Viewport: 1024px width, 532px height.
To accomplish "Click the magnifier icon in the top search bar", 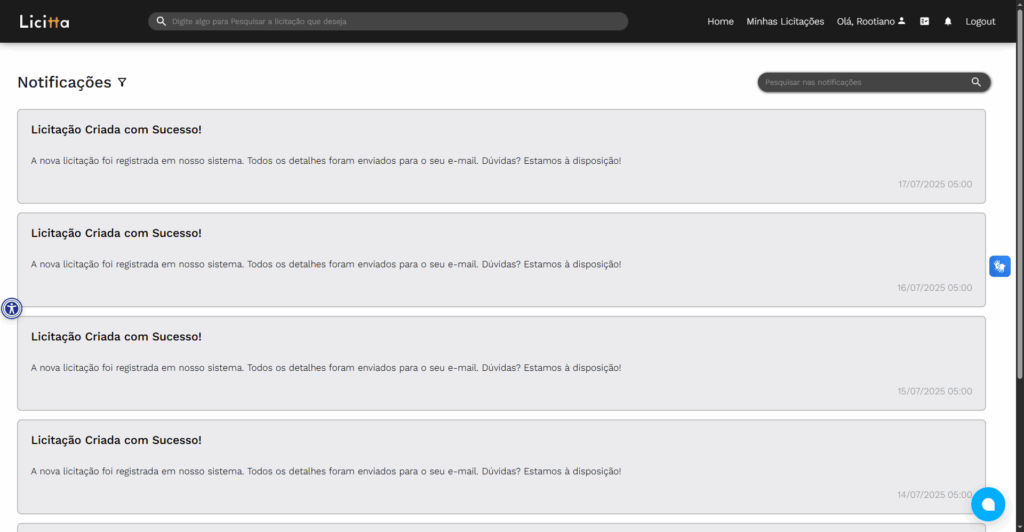I will click(161, 22).
